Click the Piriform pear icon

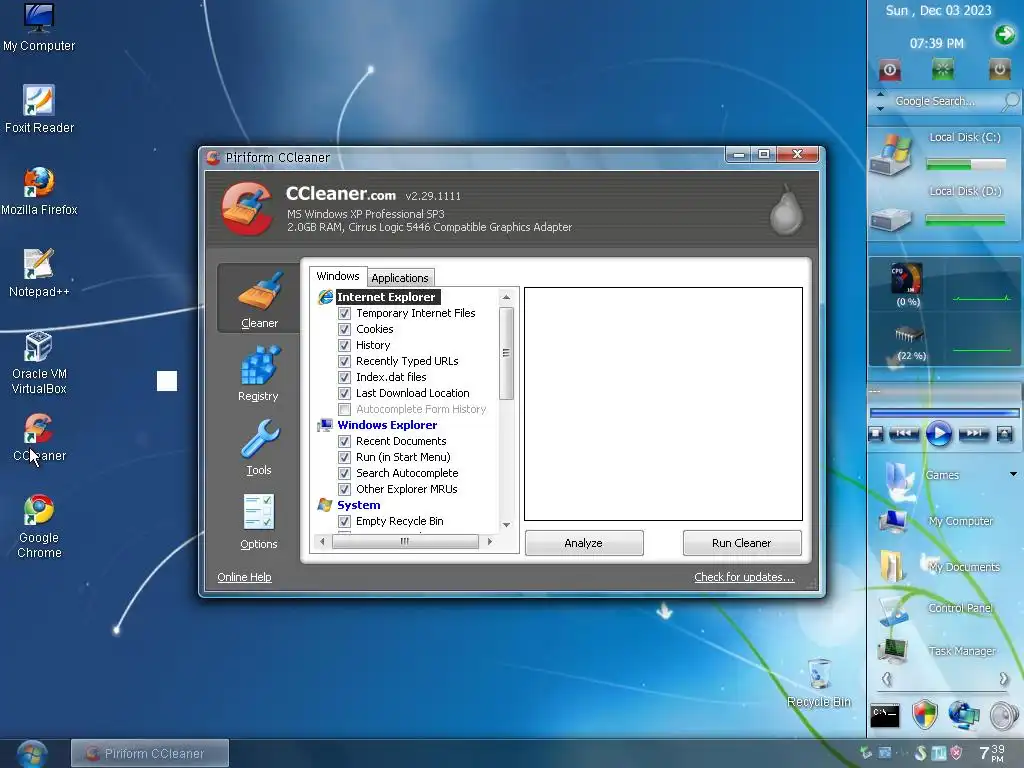coord(786,210)
